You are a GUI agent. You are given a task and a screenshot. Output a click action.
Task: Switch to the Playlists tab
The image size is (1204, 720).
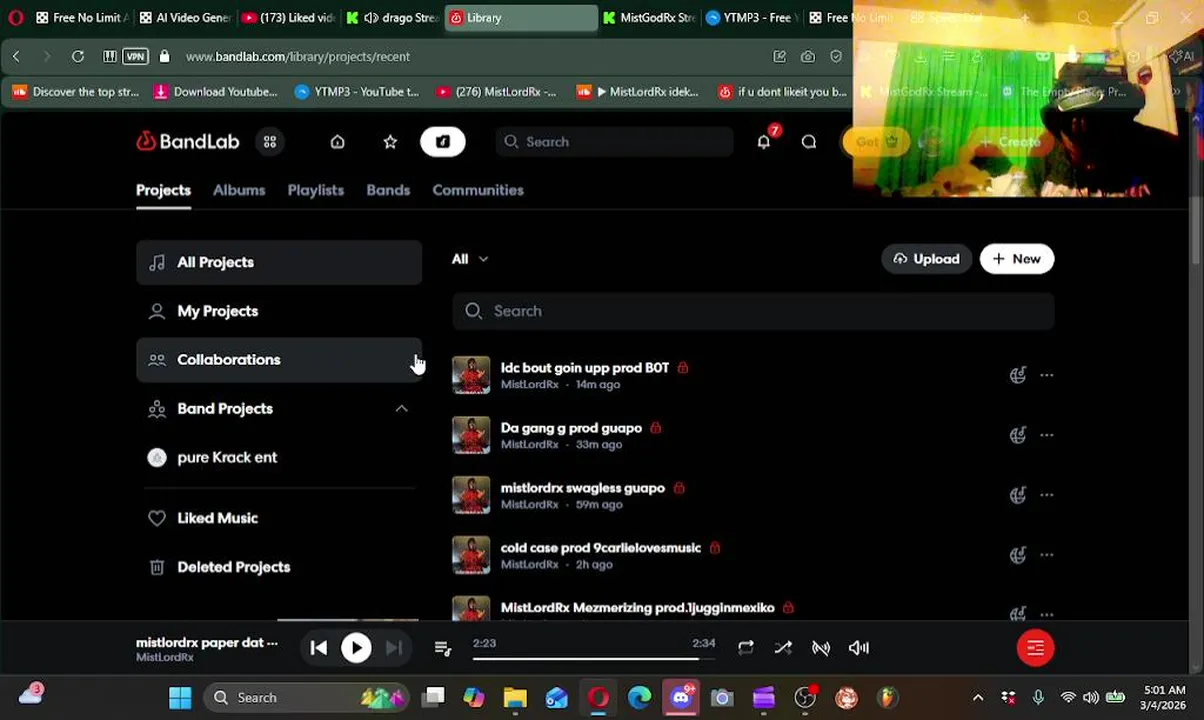[x=316, y=190]
